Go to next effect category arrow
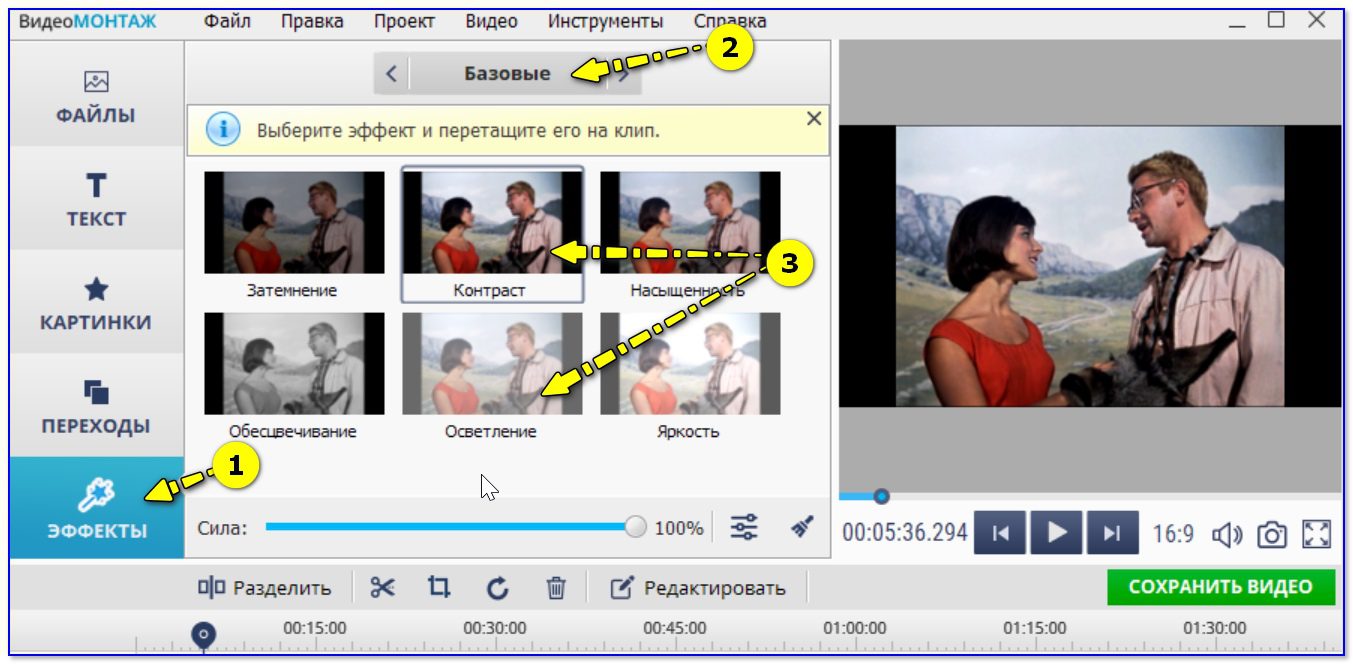Image resolution: width=1353 pixels, height=664 pixels. point(624,73)
